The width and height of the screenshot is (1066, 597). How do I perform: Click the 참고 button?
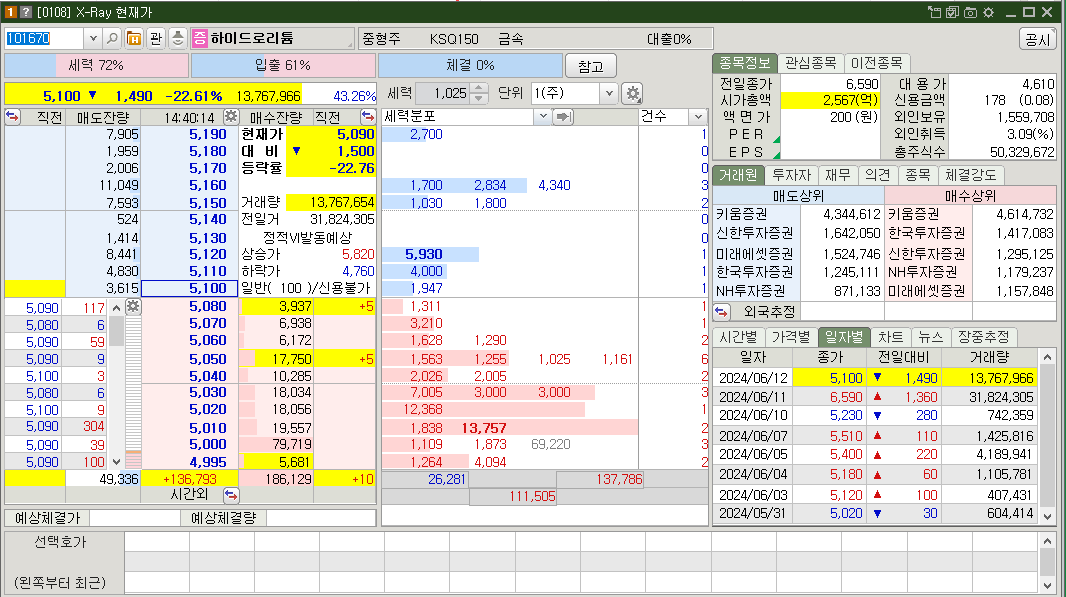591,66
